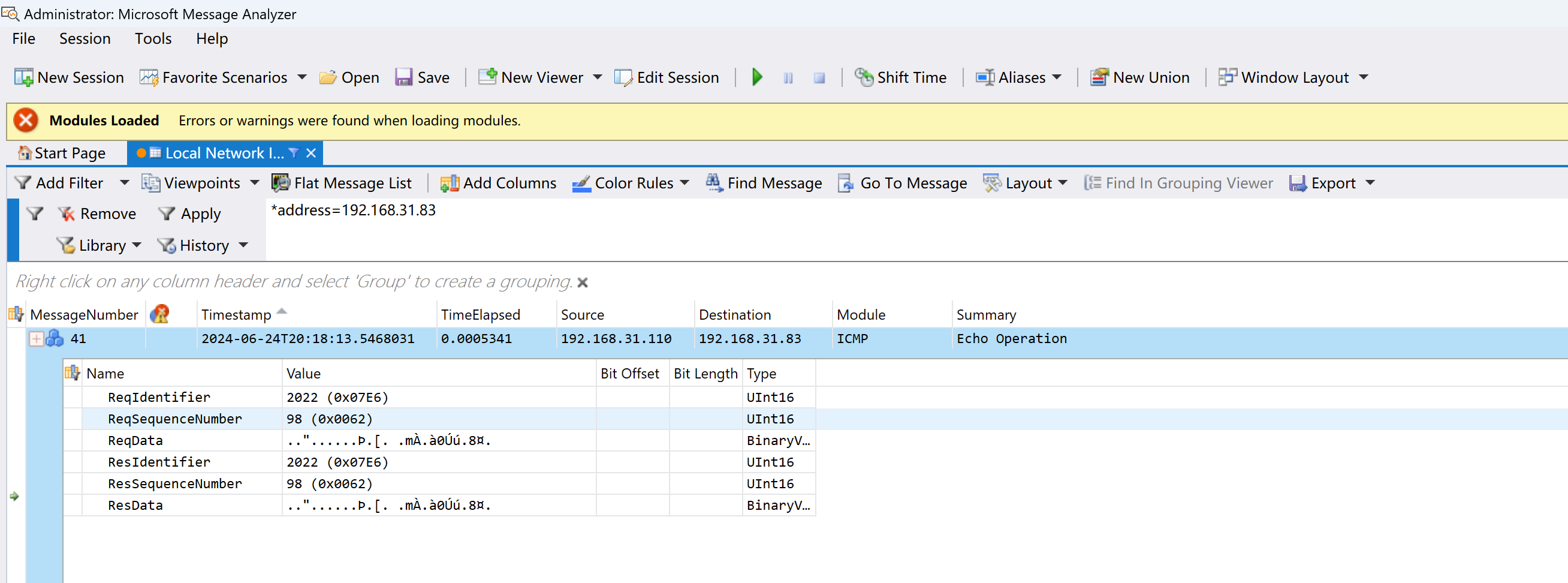Dismiss the grouping hint message

583,282
